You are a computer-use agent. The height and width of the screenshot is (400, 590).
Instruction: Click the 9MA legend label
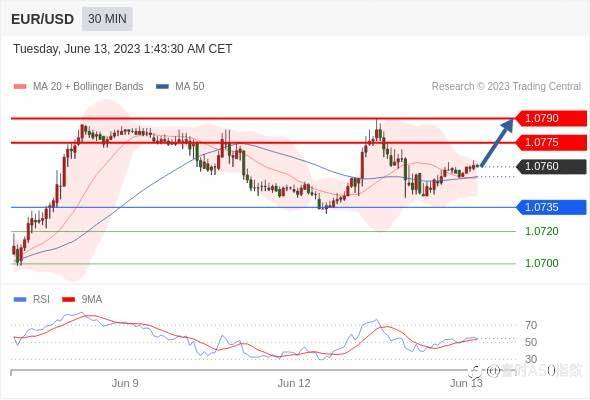coord(92,299)
